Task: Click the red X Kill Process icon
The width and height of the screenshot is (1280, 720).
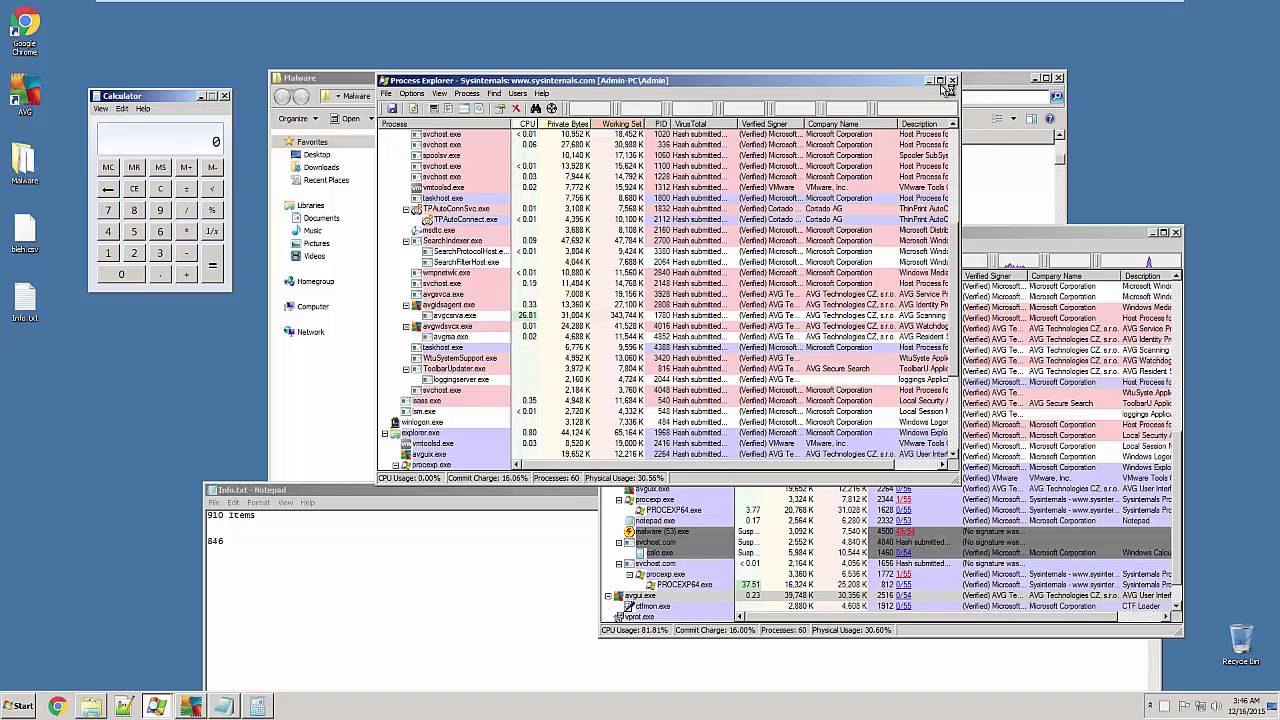Action: (x=516, y=108)
